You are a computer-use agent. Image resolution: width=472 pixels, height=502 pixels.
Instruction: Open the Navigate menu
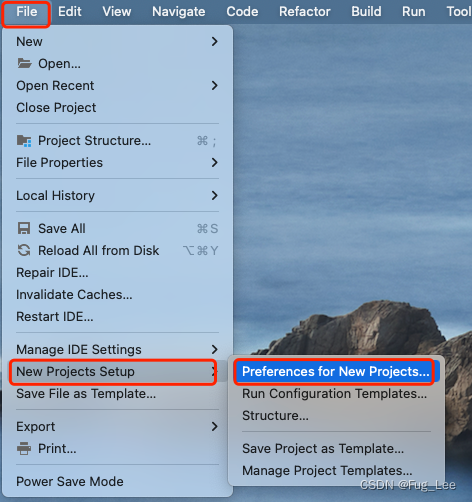point(179,12)
